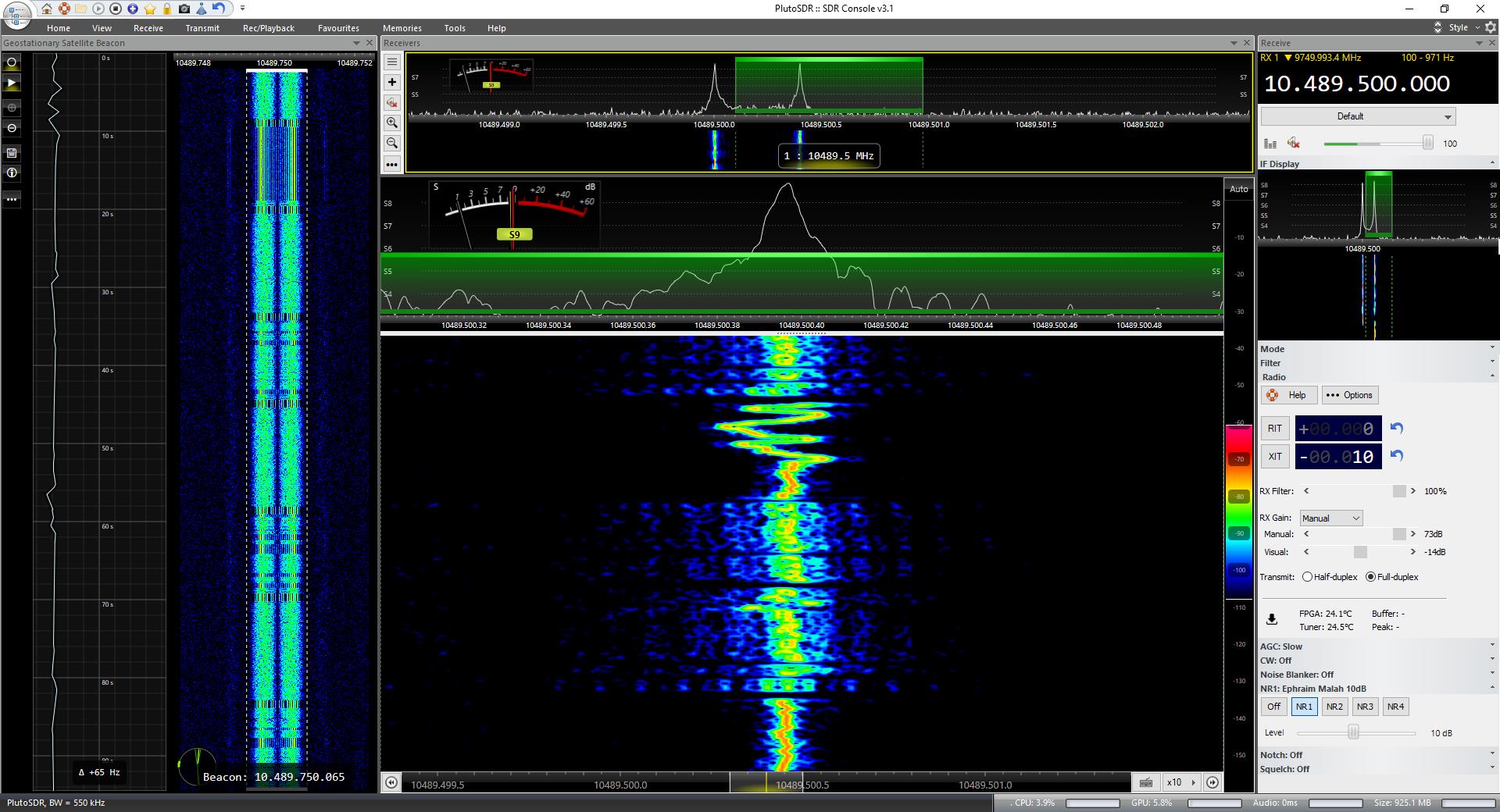Click the stop icon in quick access toolbar

click(116, 9)
